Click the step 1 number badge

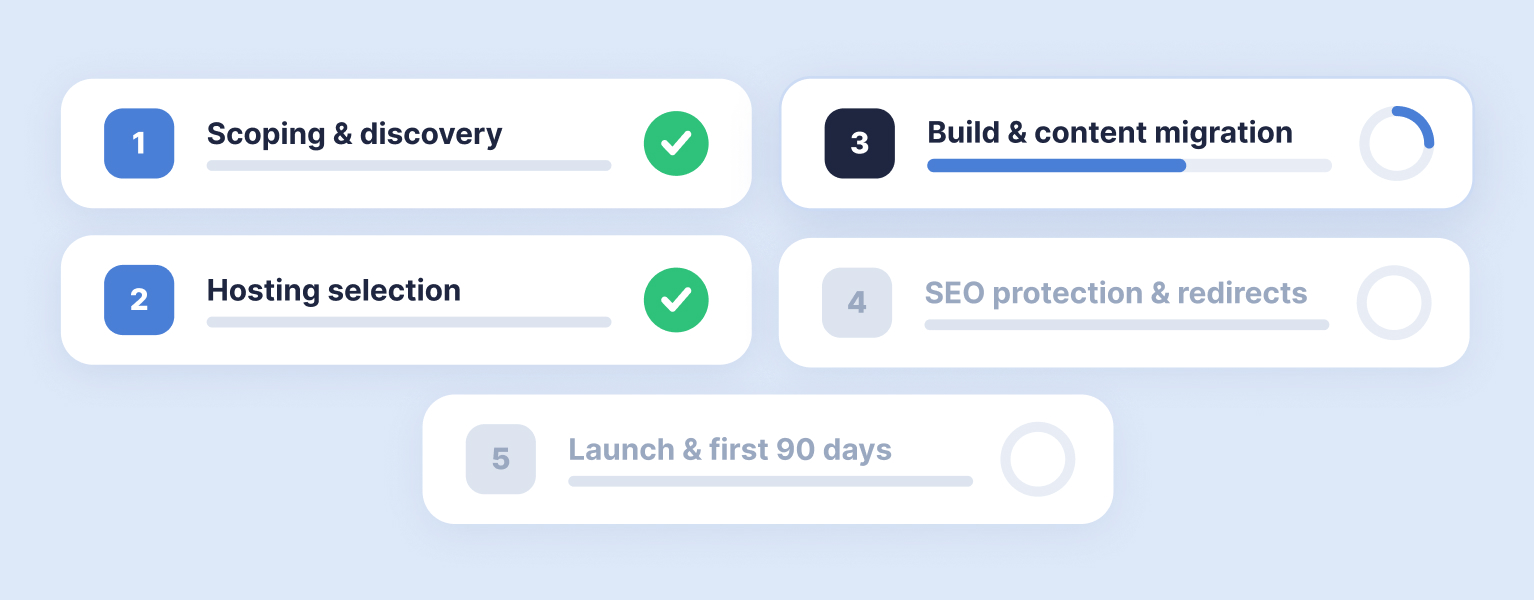point(139,143)
